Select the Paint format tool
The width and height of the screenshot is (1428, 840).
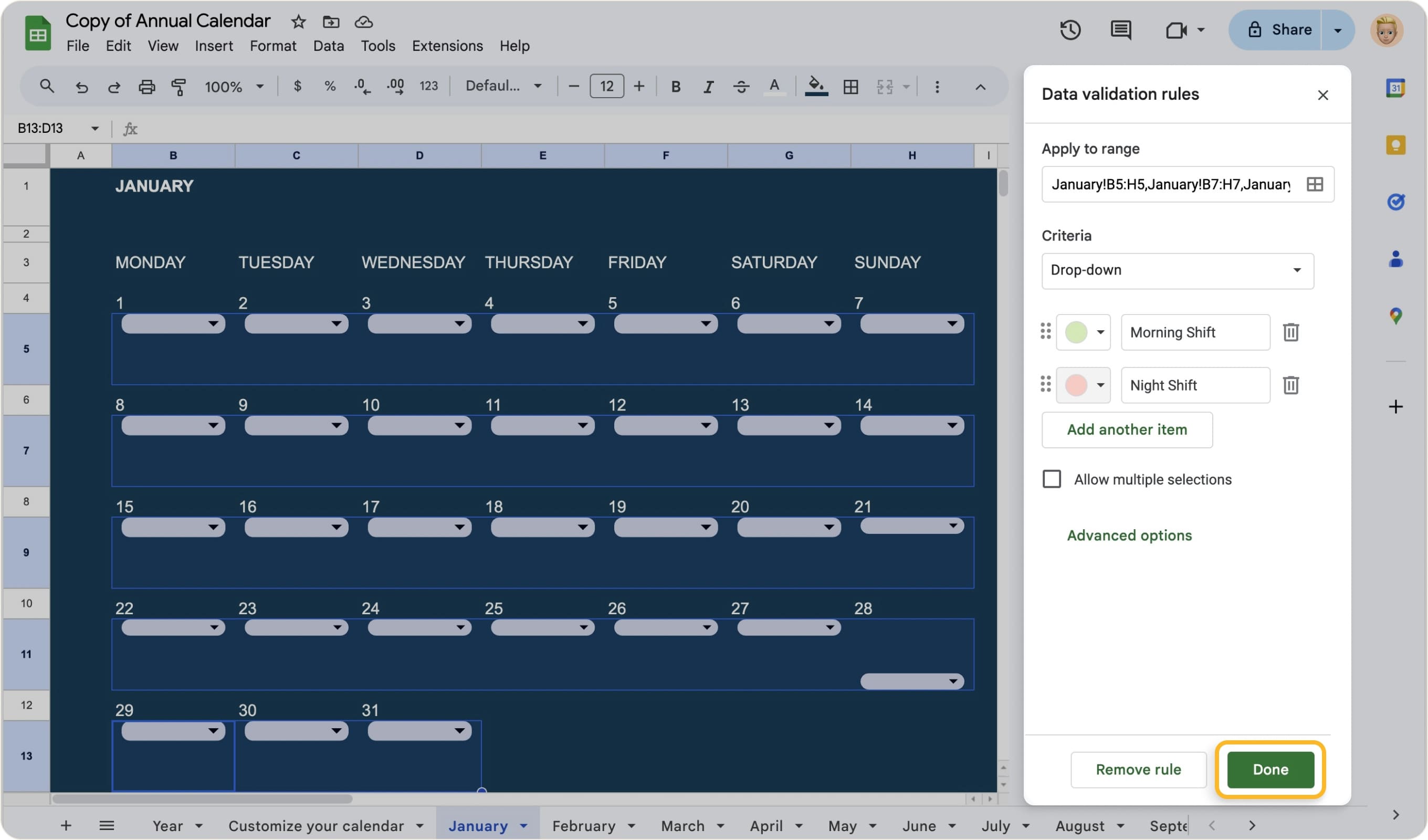pos(178,87)
